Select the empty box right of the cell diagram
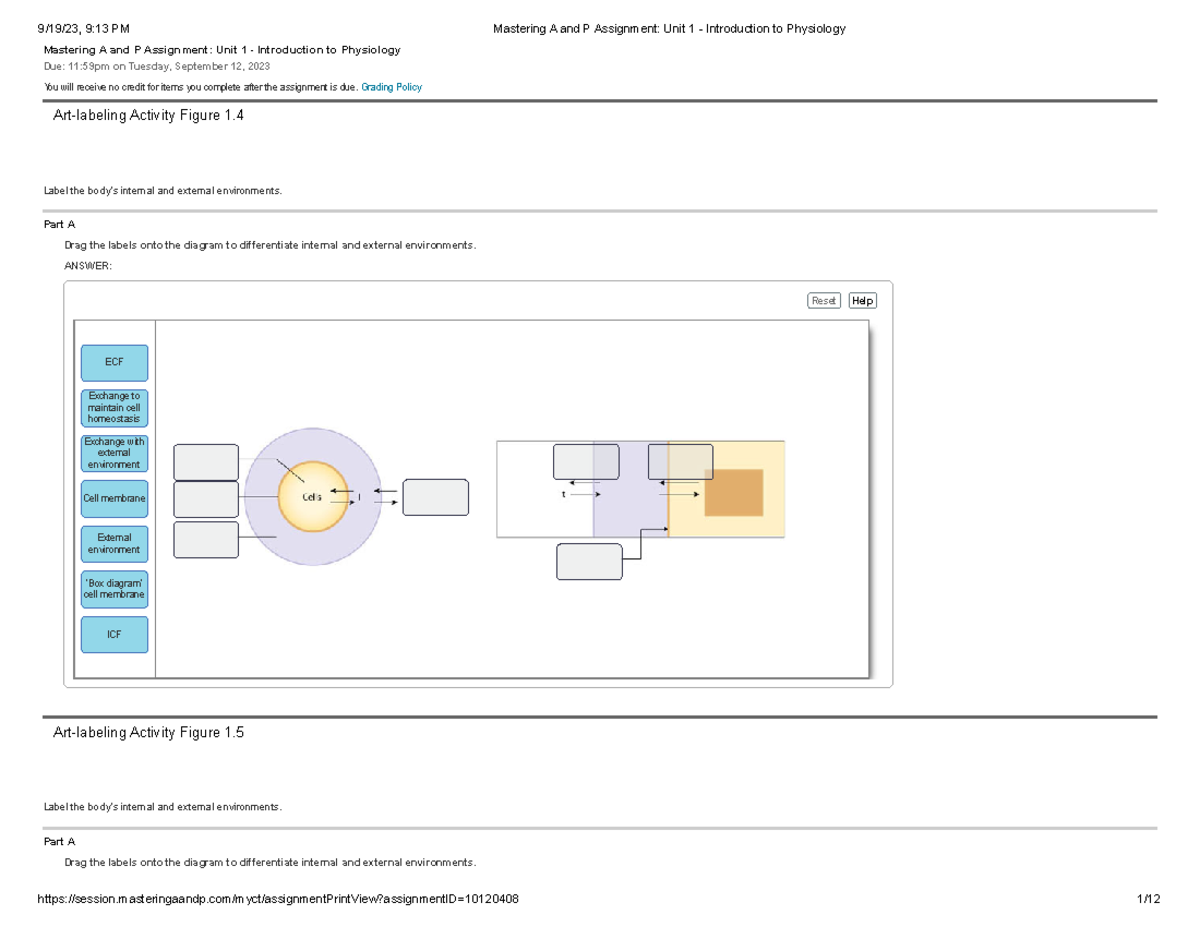 tap(435, 497)
